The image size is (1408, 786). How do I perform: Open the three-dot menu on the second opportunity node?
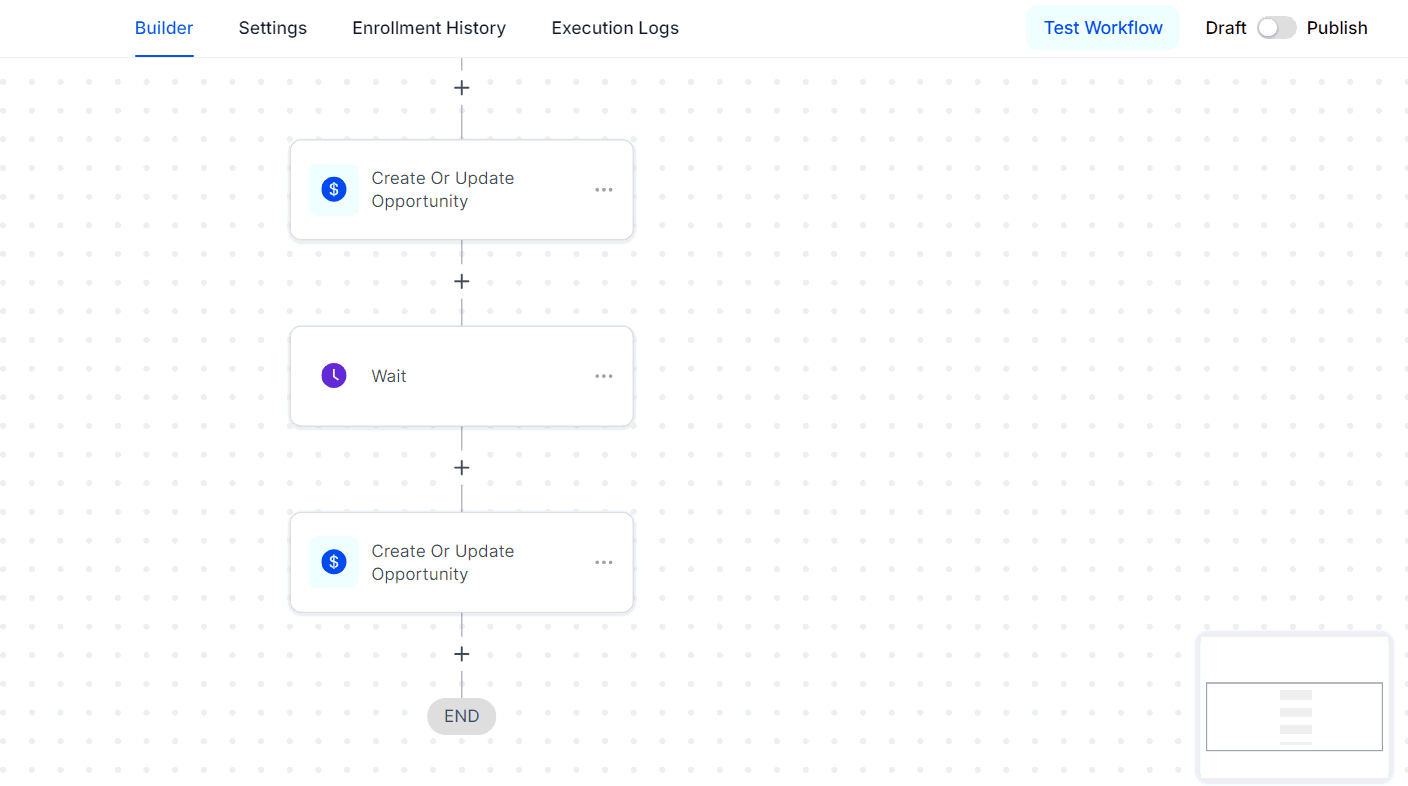click(x=603, y=562)
